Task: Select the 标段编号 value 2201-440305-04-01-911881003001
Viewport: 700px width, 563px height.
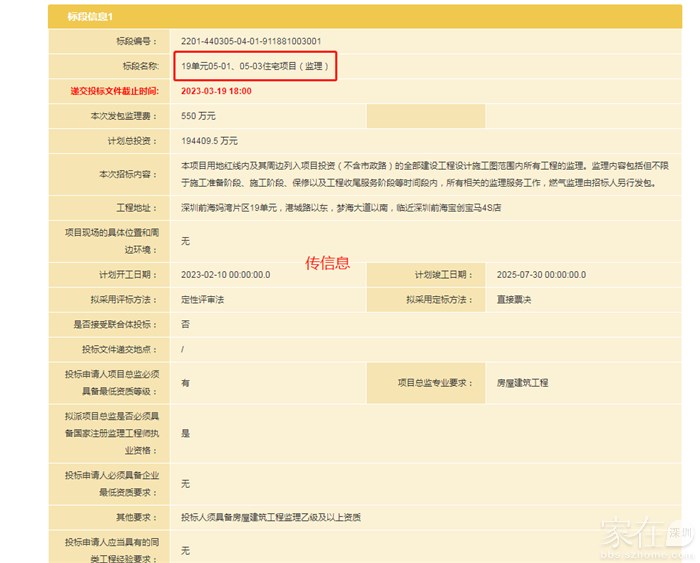Action: coord(251,41)
